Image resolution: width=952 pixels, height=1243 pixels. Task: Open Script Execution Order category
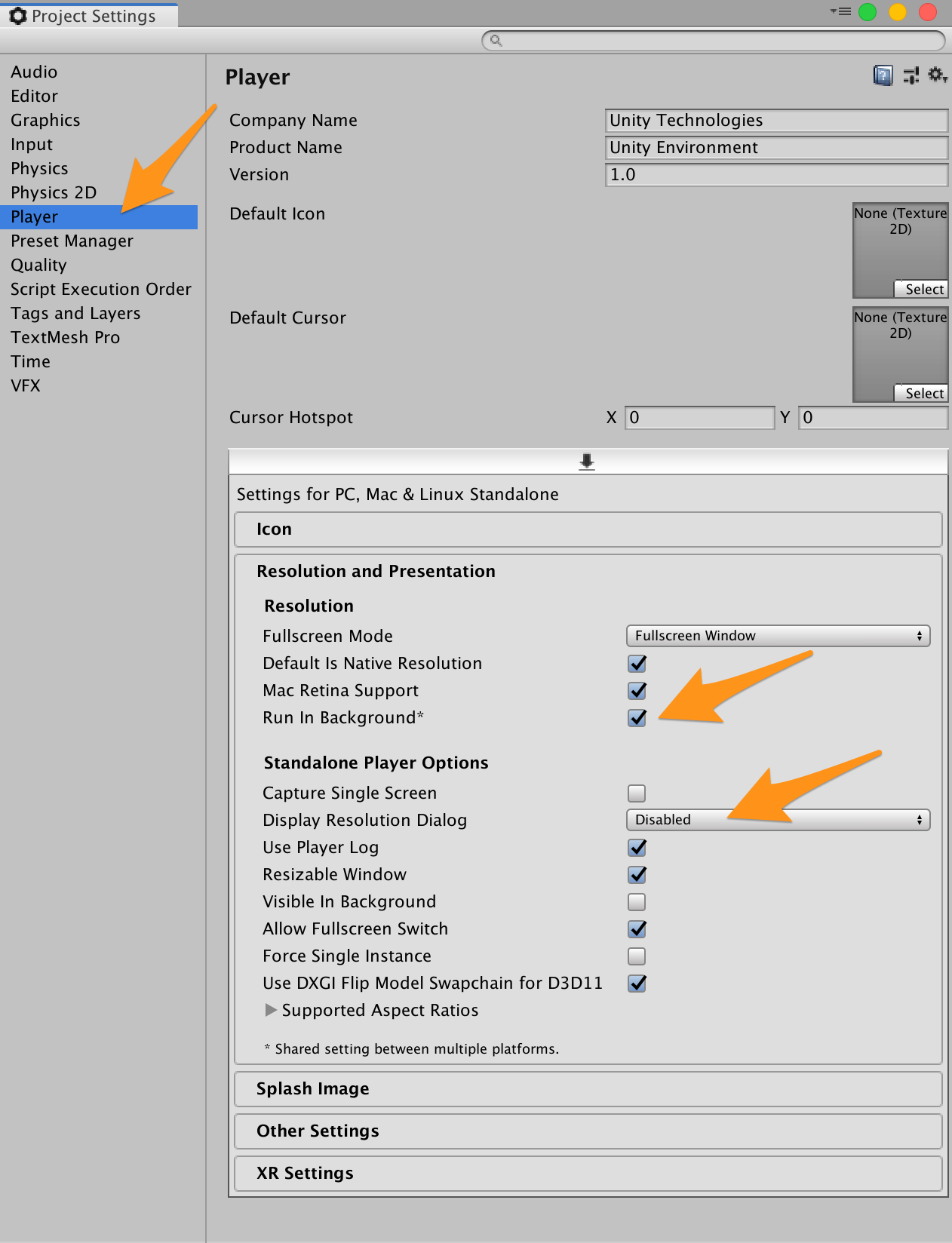pos(99,290)
